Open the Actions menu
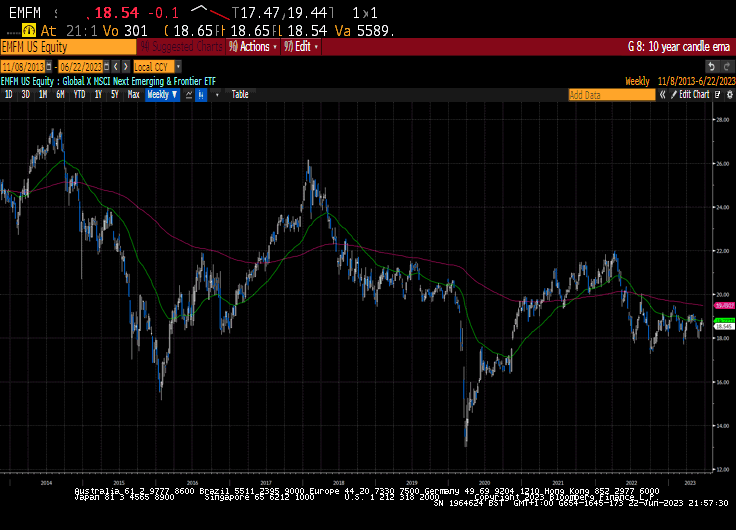 pos(252,47)
